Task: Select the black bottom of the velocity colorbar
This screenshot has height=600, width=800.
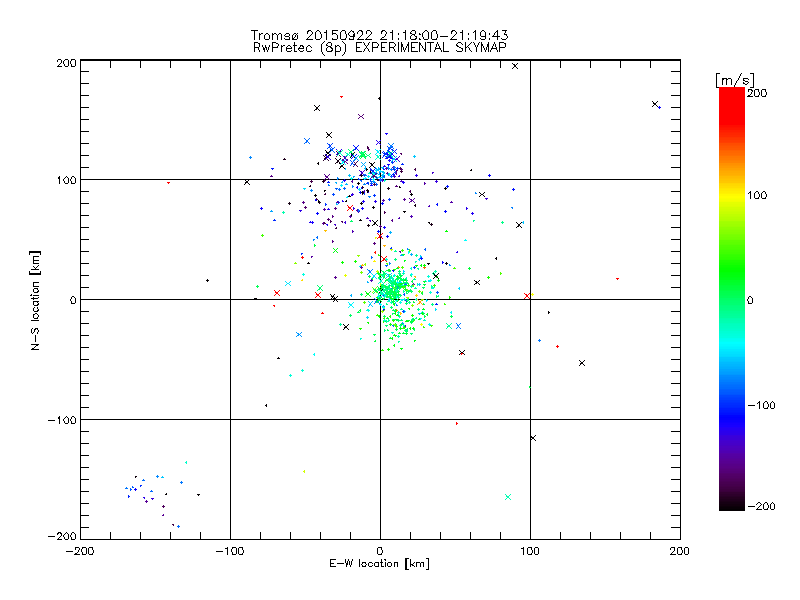Action: [x=732, y=503]
